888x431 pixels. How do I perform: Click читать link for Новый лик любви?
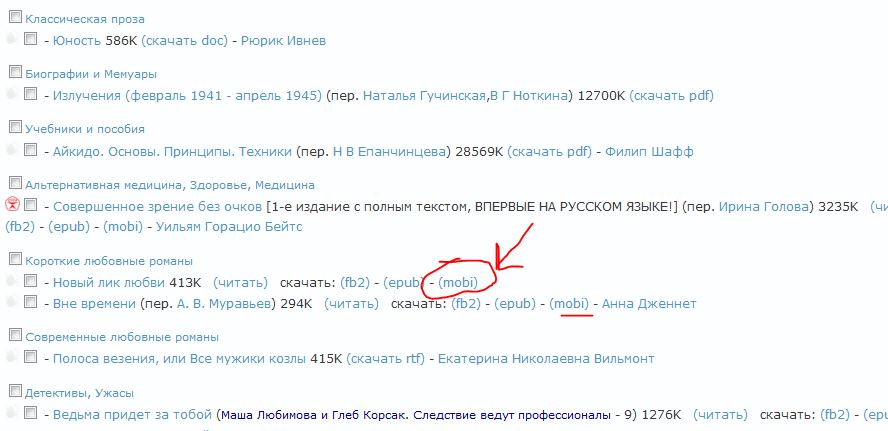click(240, 283)
